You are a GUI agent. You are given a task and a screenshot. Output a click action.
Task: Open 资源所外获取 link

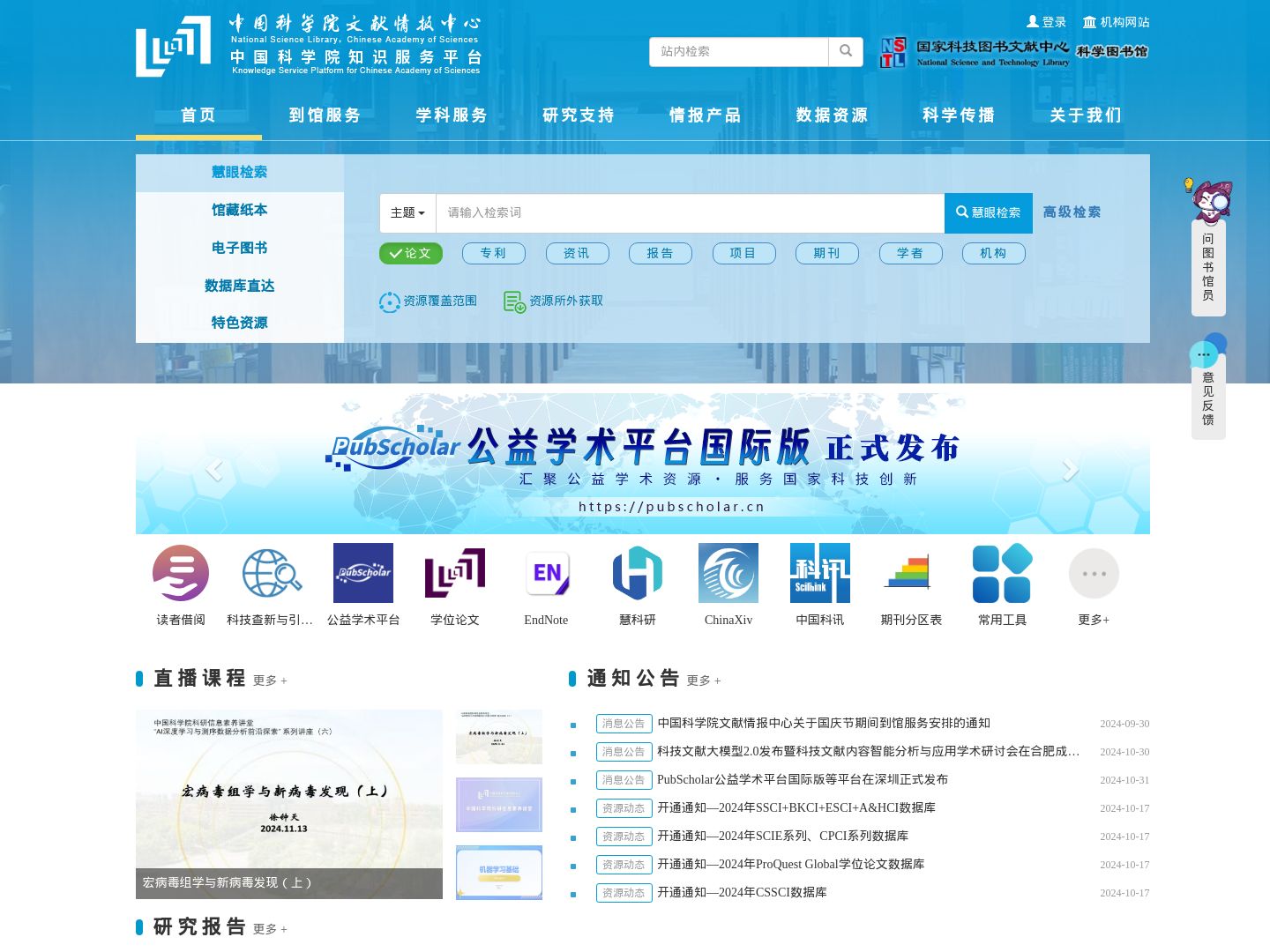pyautogui.click(x=553, y=301)
